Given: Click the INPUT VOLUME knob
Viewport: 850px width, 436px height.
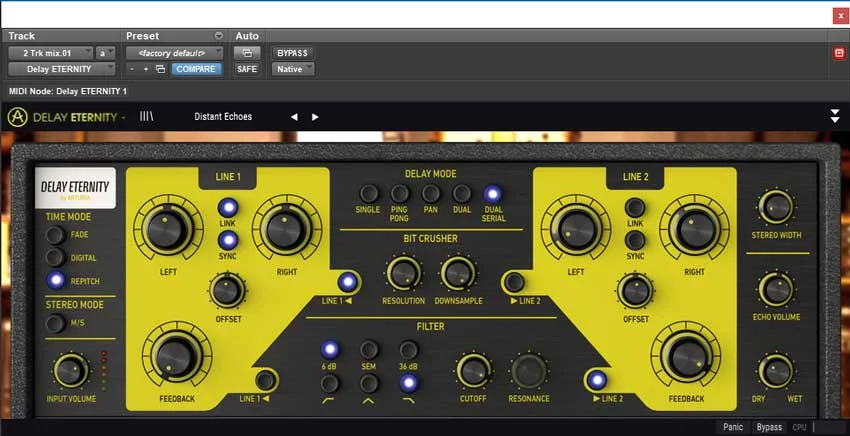Looking at the screenshot, I should click(71, 371).
